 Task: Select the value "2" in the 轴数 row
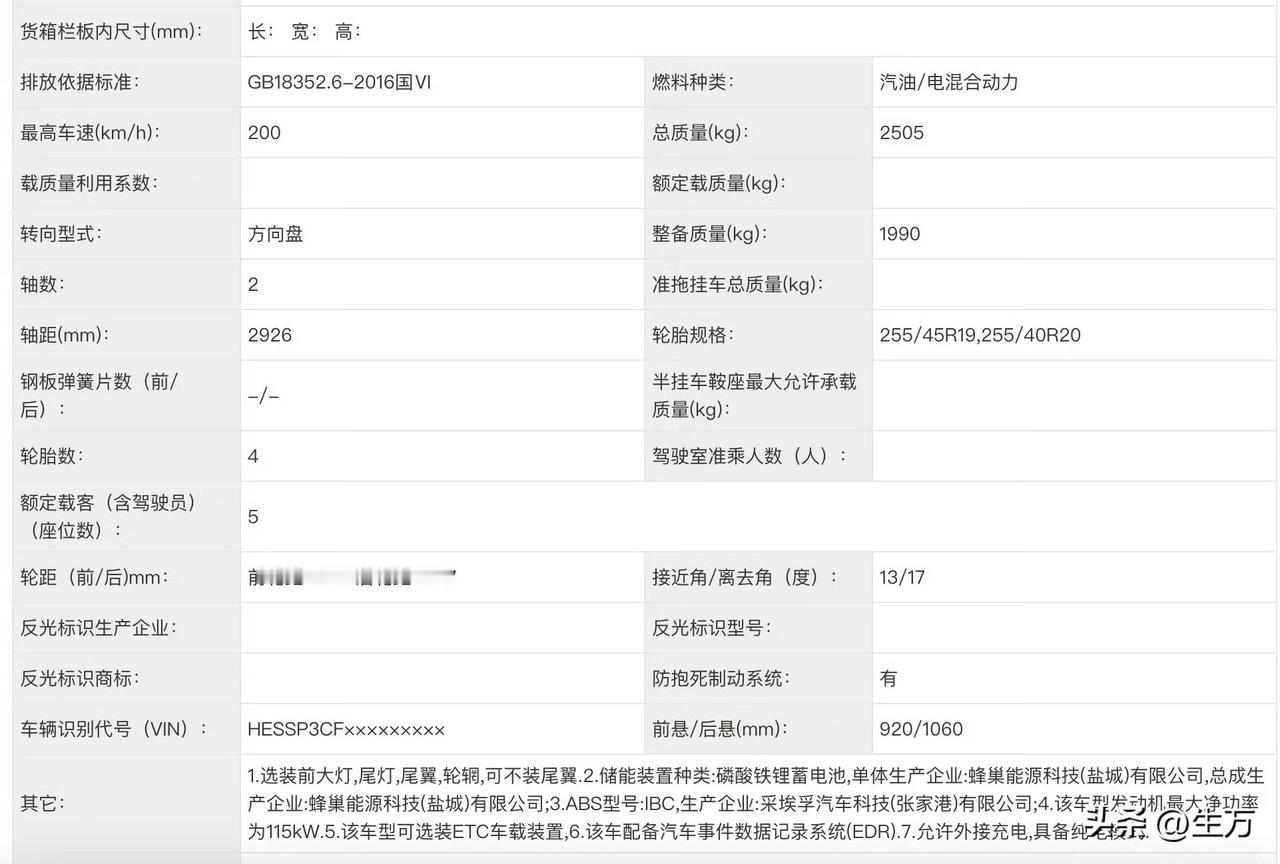253,284
